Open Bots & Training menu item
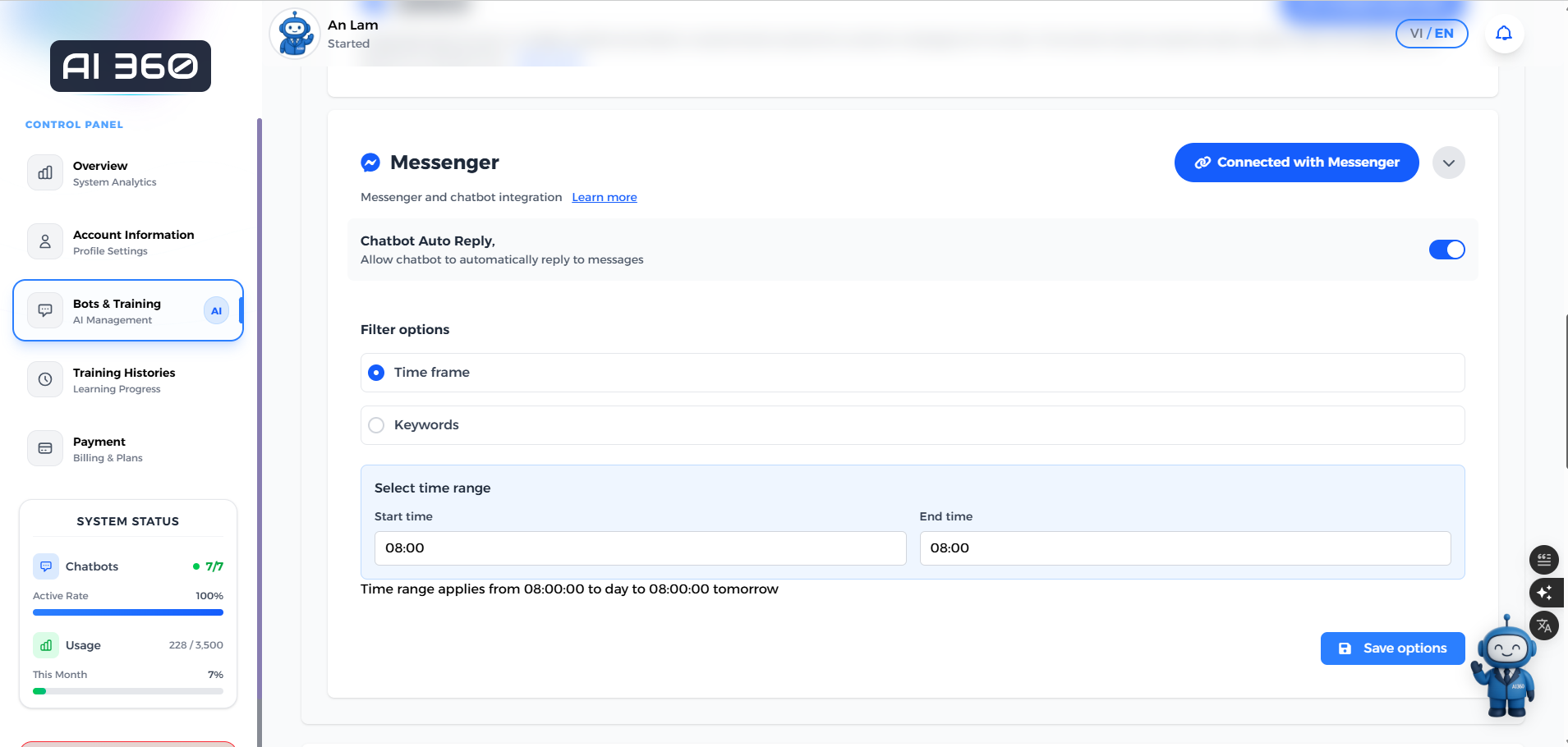 click(x=128, y=311)
